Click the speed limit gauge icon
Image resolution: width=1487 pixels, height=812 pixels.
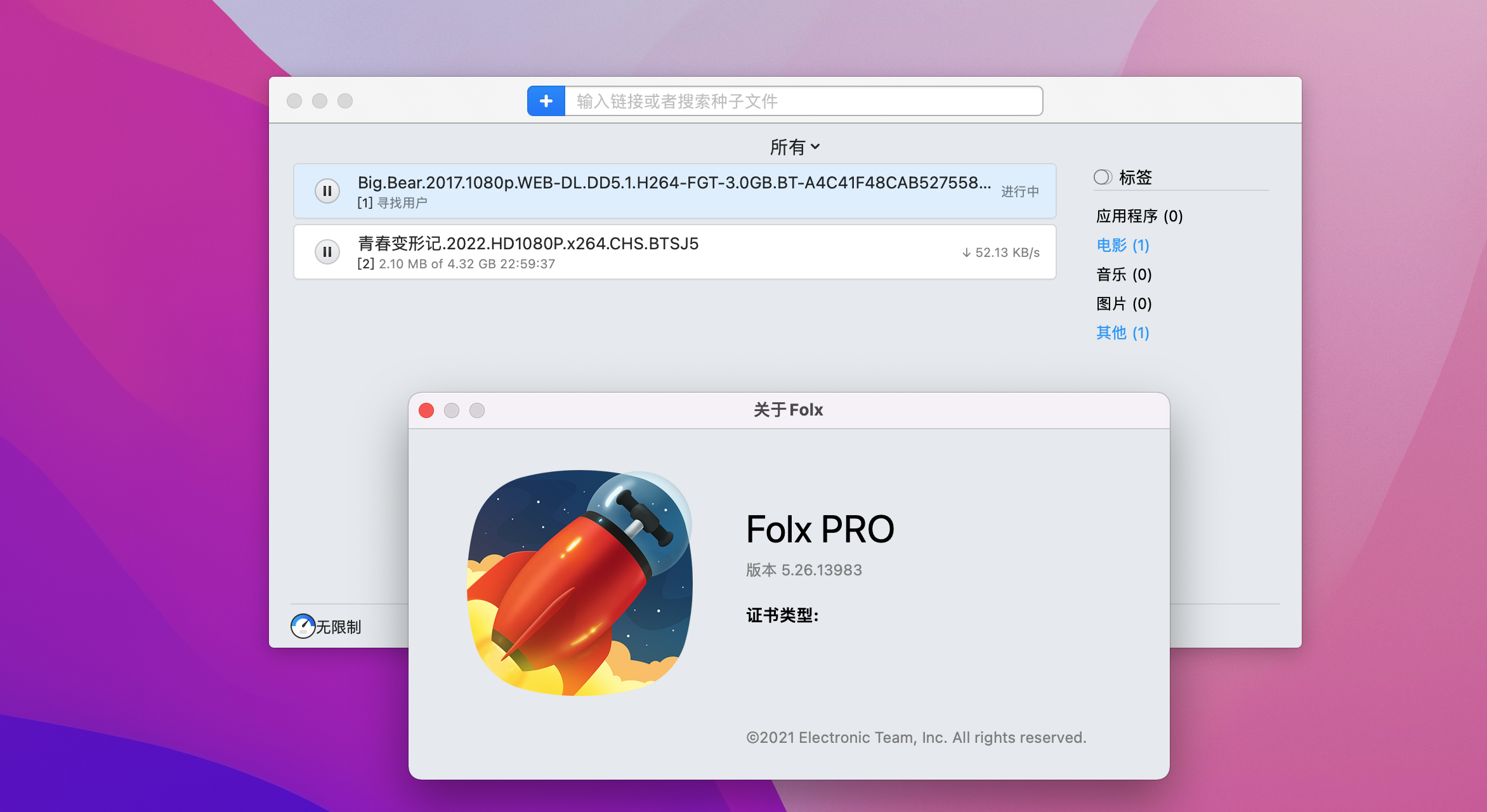pyautogui.click(x=303, y=626)
